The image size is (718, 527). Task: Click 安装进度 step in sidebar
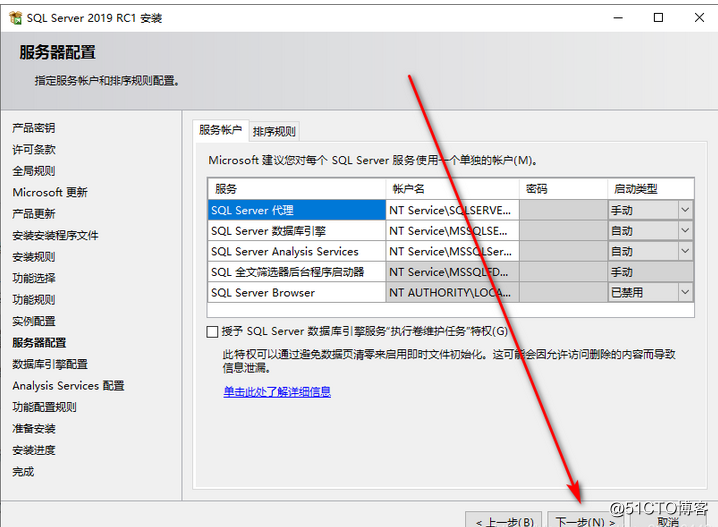click(x=34, y=450)
